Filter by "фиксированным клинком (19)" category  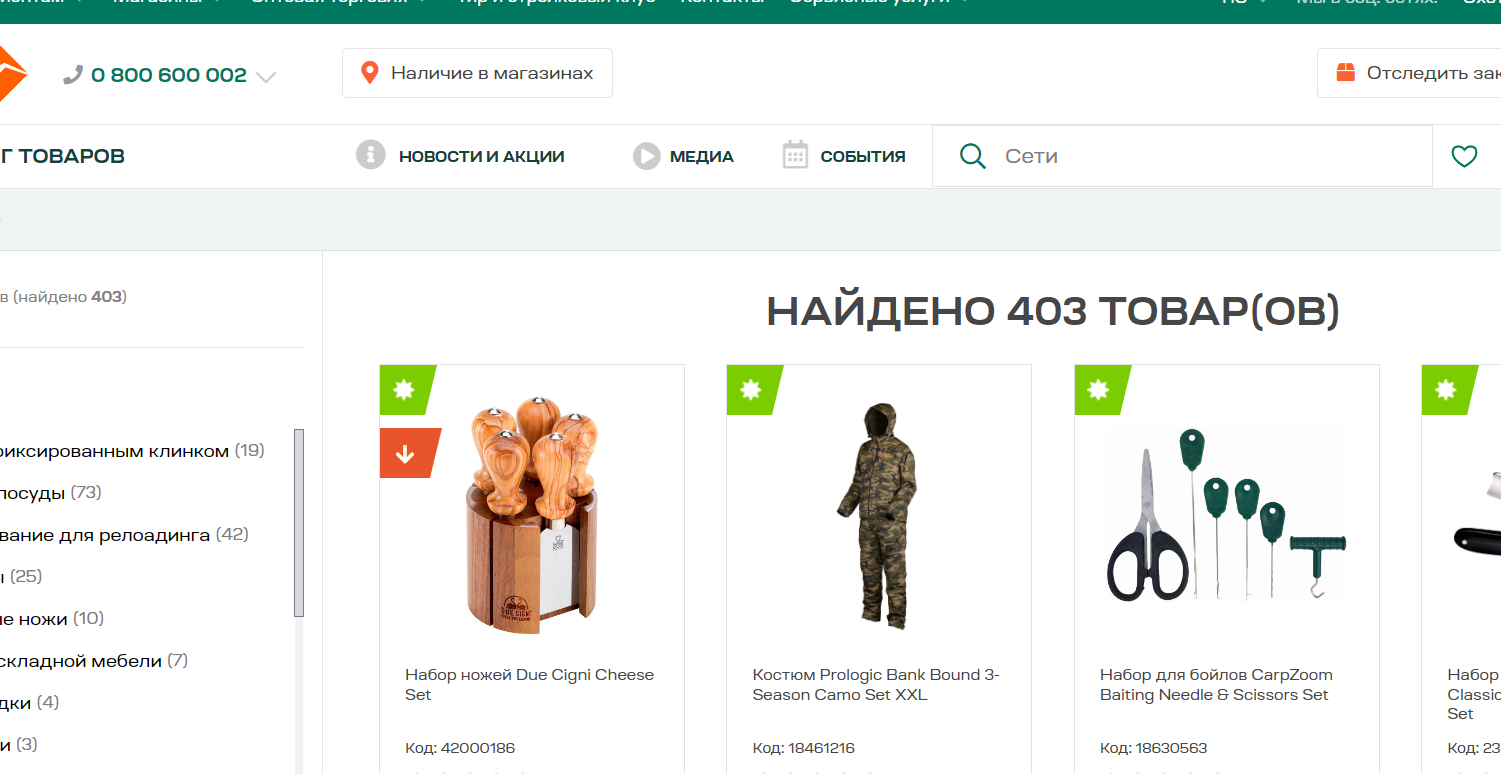[132, 451]
